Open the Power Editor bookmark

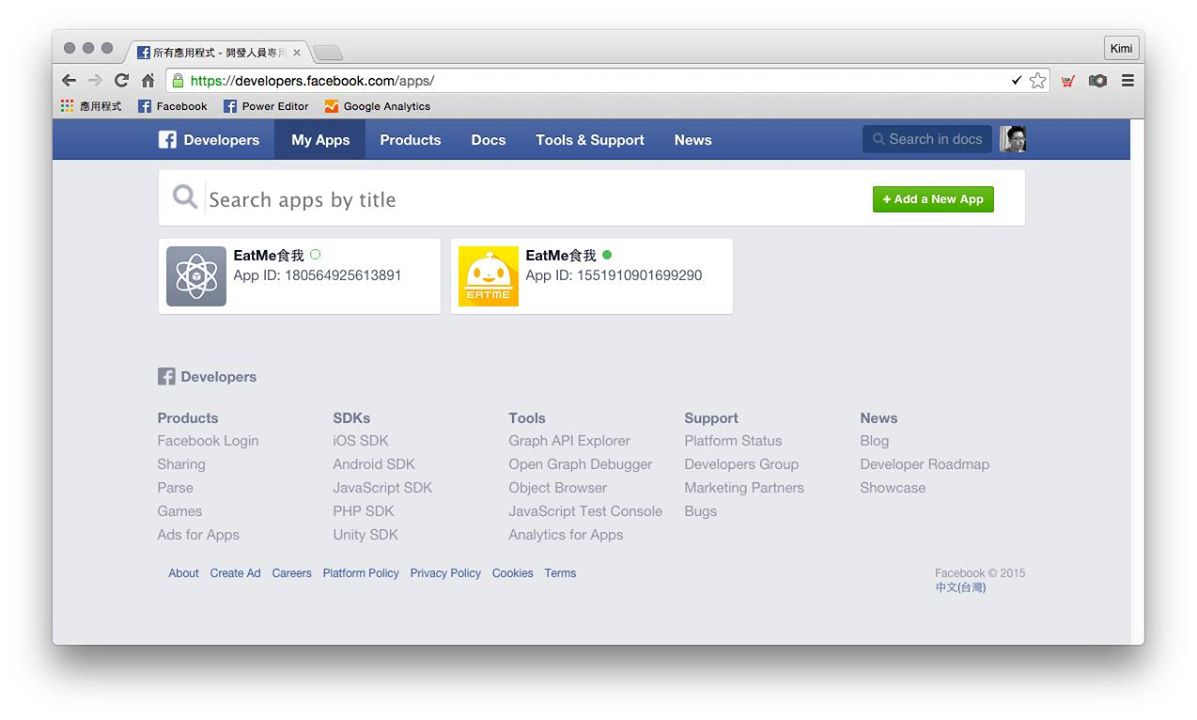click(266, 106)
